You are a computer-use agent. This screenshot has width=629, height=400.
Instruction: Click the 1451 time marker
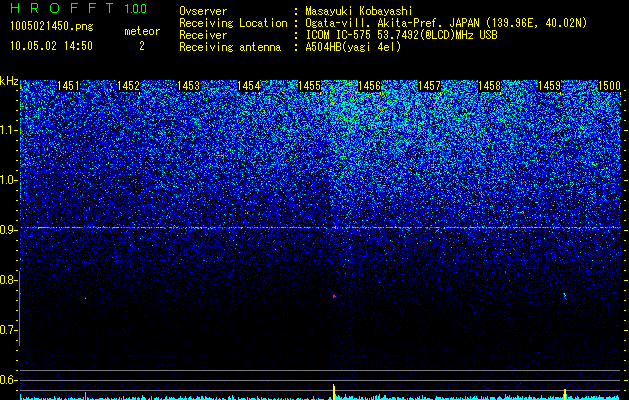click(68, 86)
